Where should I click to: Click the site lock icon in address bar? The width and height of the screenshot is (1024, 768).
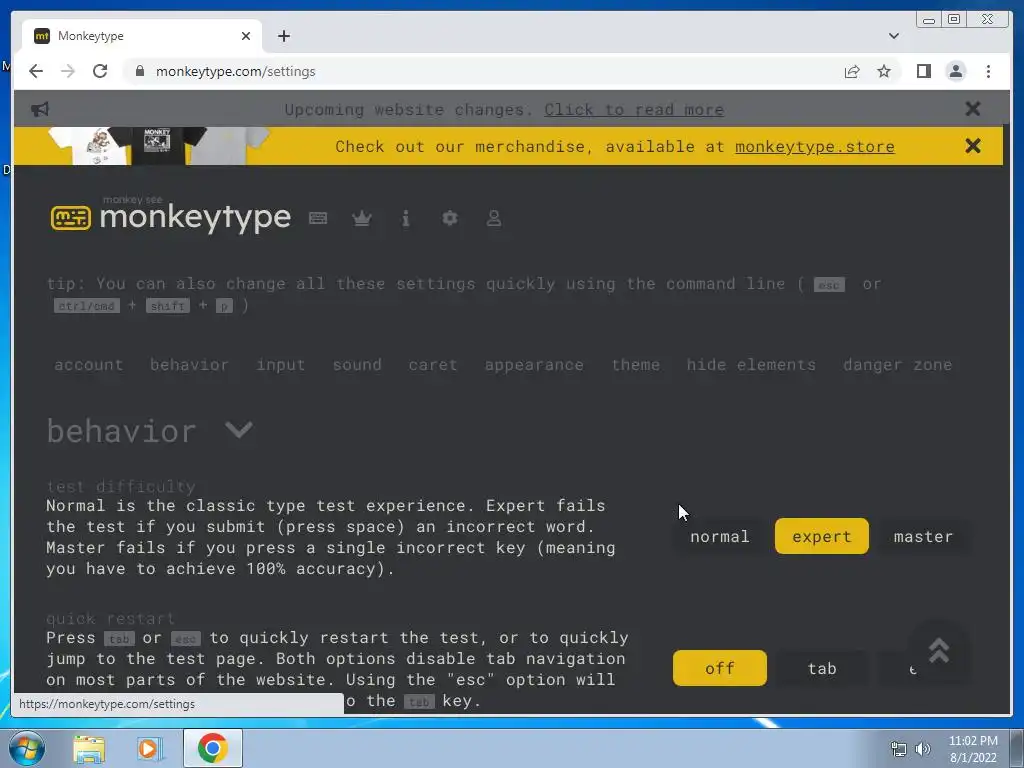[139, 71]
